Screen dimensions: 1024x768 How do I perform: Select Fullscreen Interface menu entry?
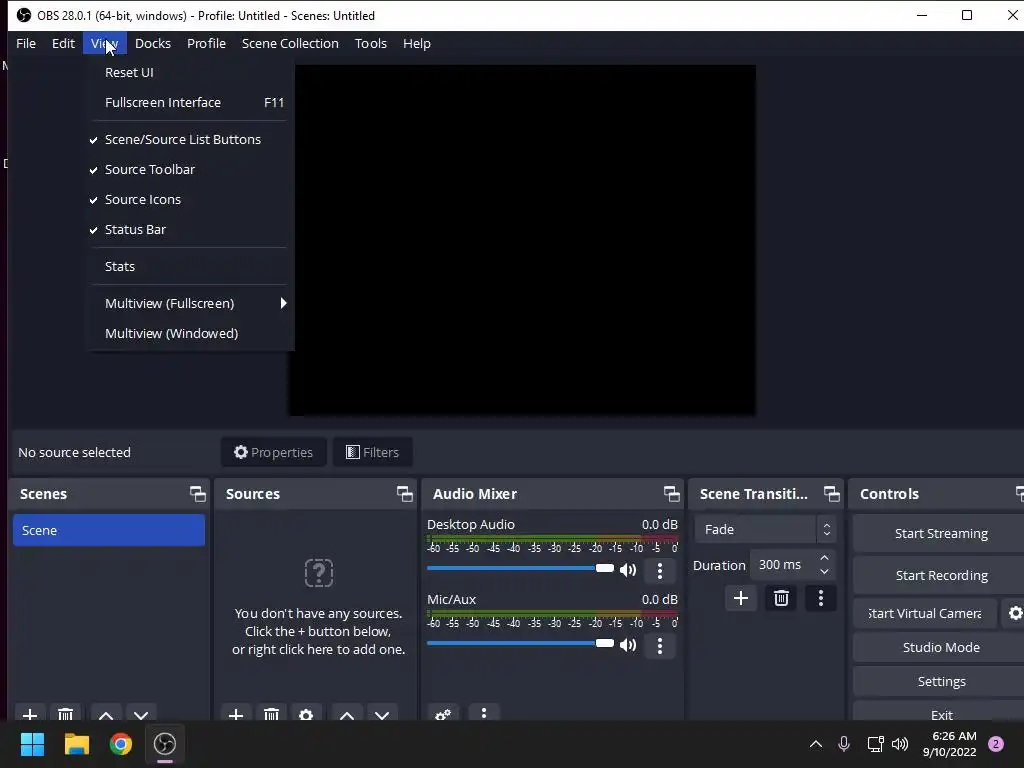[x=190, y=103]
